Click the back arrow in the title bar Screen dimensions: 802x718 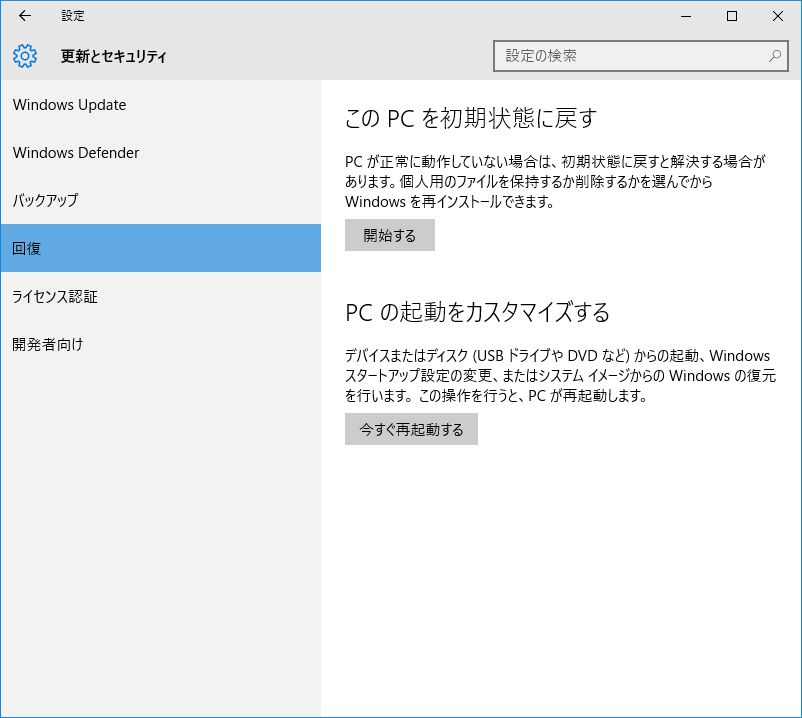point(25,16)
